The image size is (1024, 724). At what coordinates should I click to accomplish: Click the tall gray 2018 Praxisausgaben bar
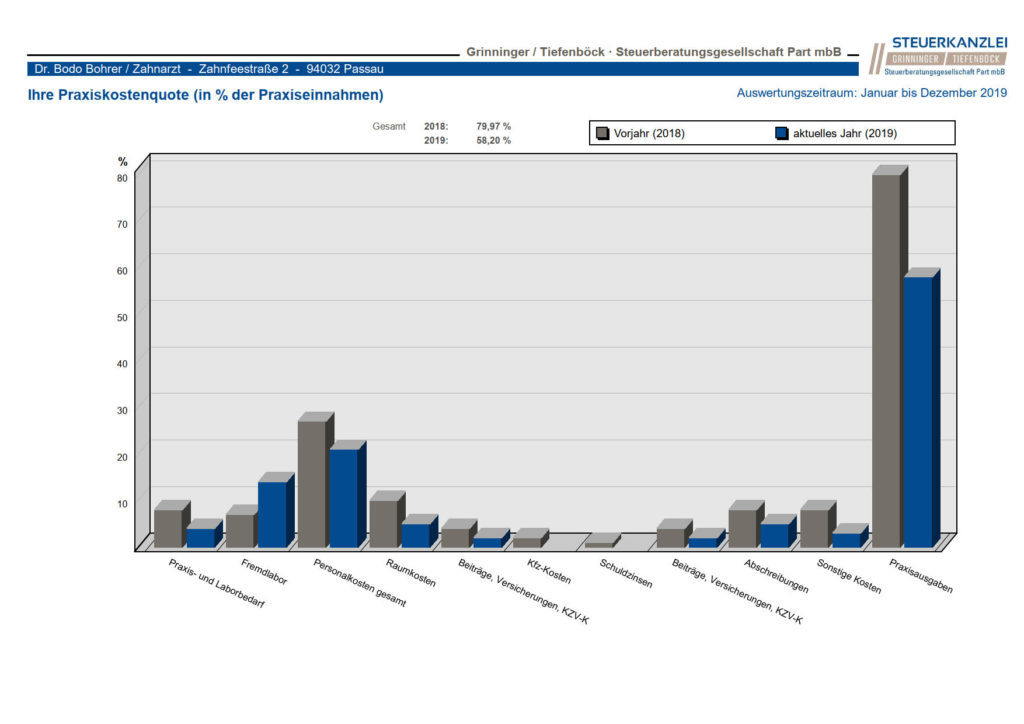click(x=886, y=361)
